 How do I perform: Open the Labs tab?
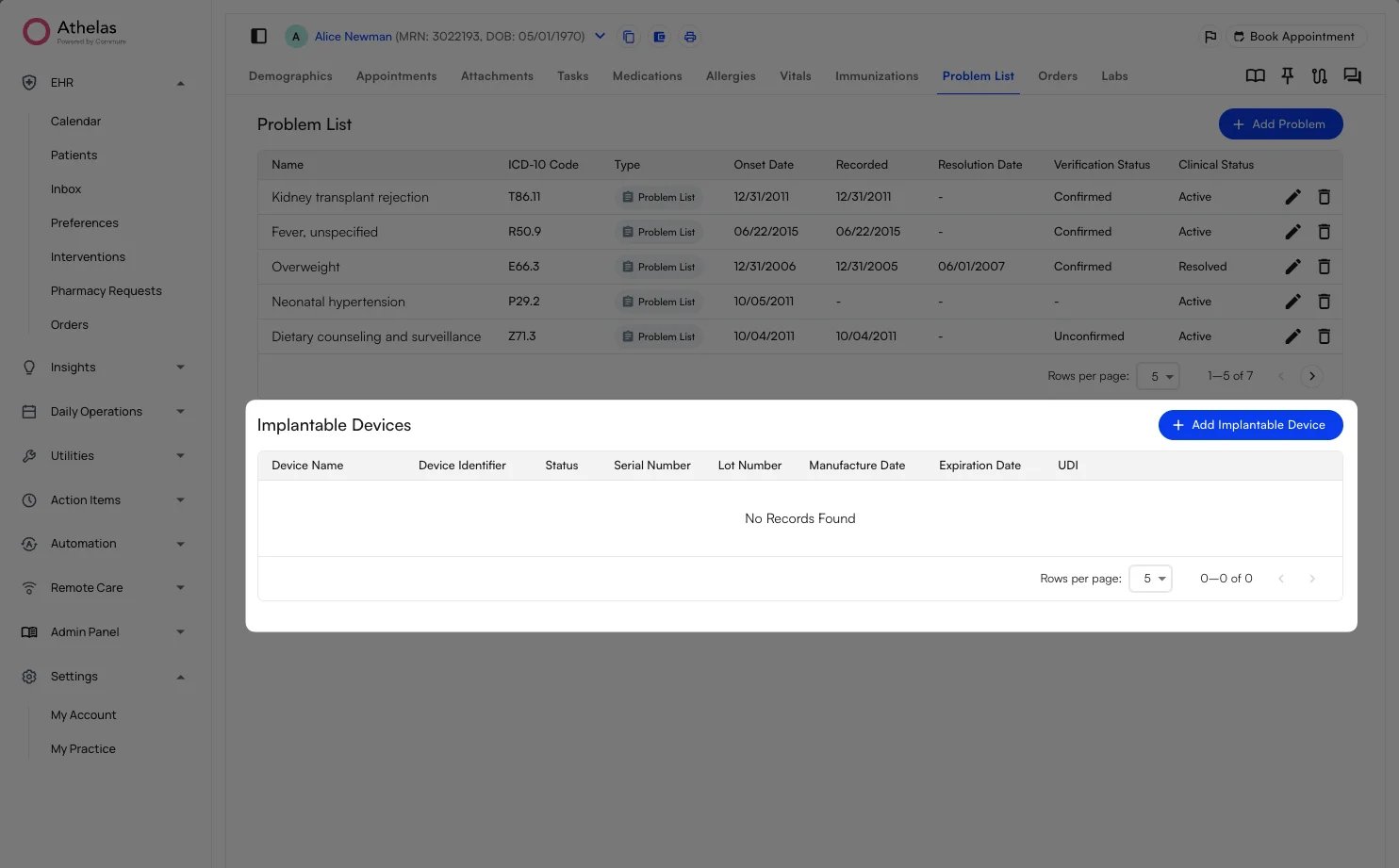[x=1114, y=76]
